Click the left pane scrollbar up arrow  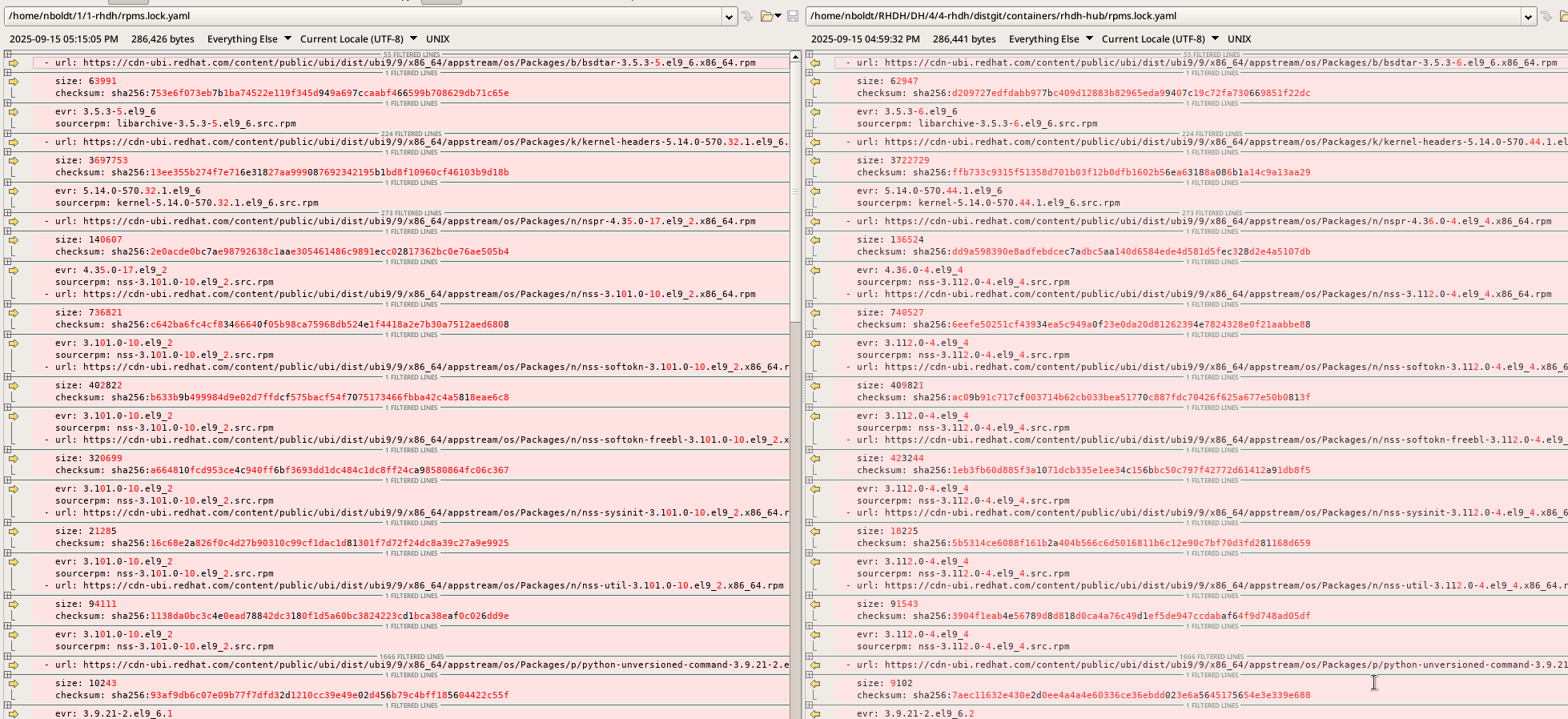[795, 56]
